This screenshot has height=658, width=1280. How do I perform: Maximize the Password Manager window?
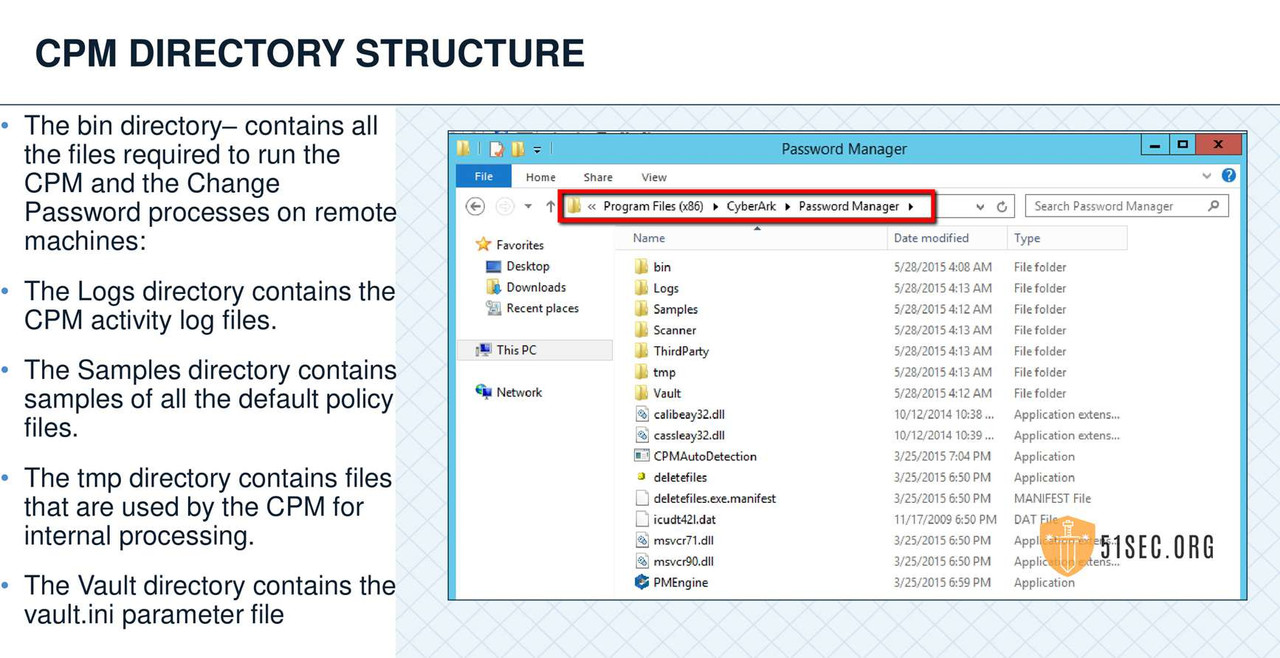pos(1182,145)
